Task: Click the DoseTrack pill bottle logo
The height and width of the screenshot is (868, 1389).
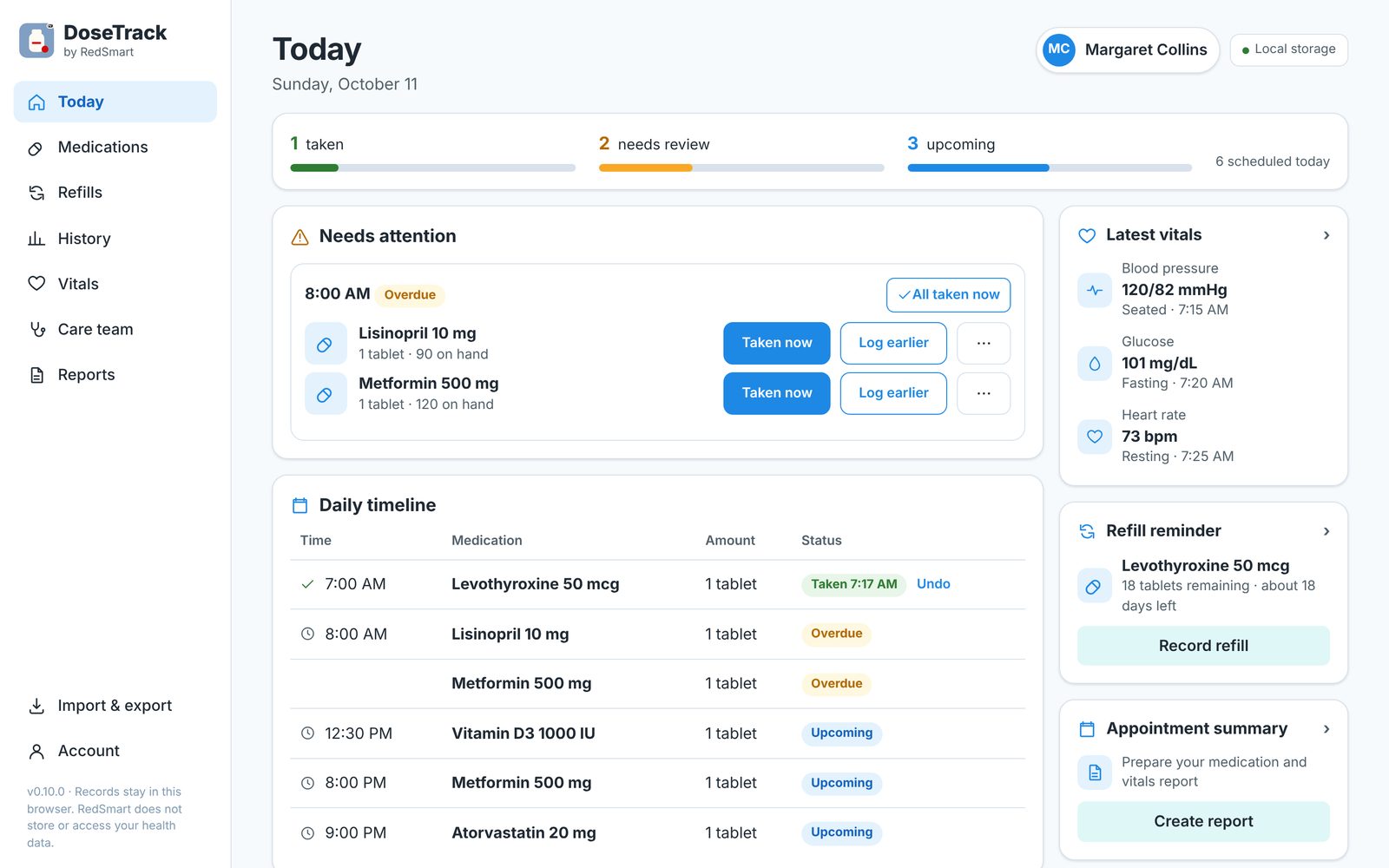Action: point(36,40)
